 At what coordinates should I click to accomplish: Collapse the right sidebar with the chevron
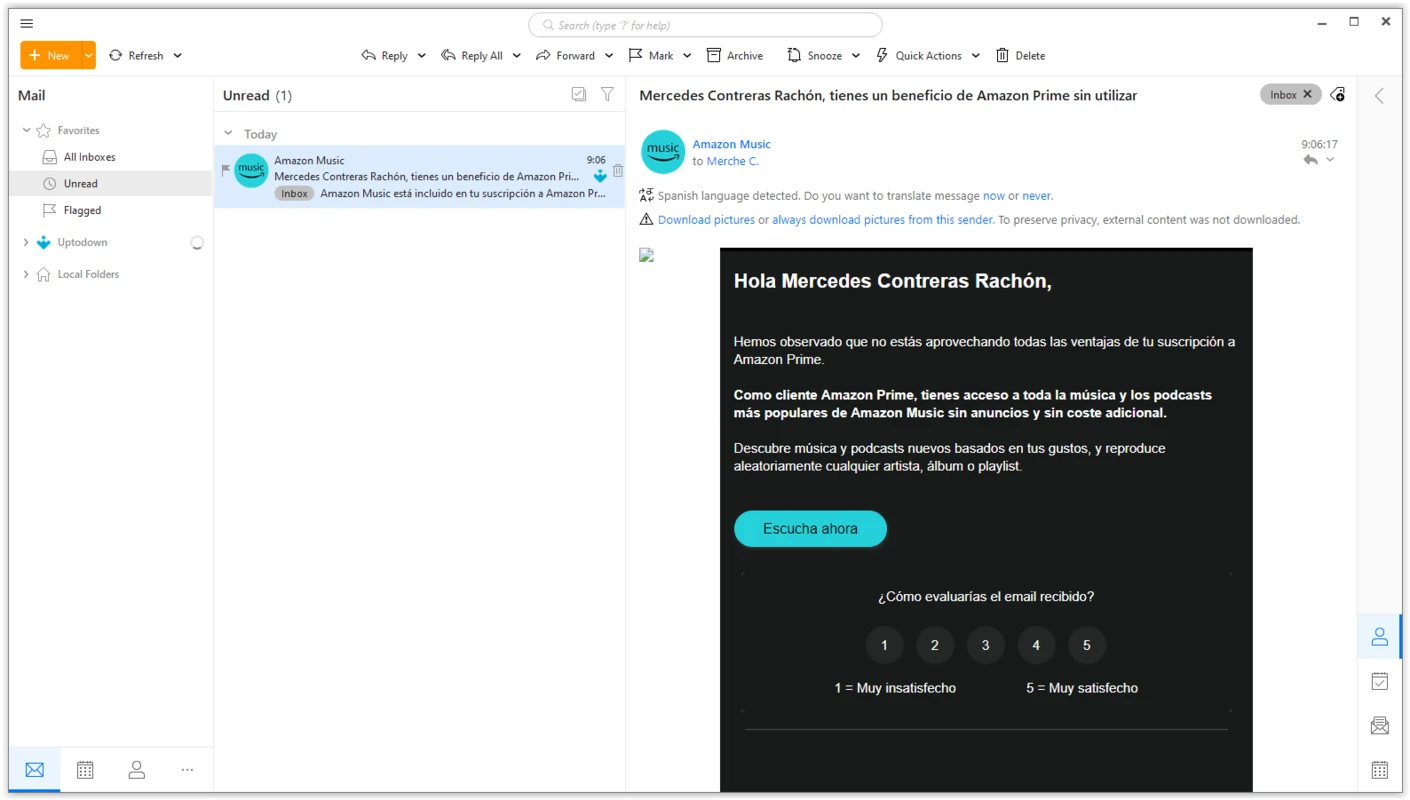pos(1379,96)
